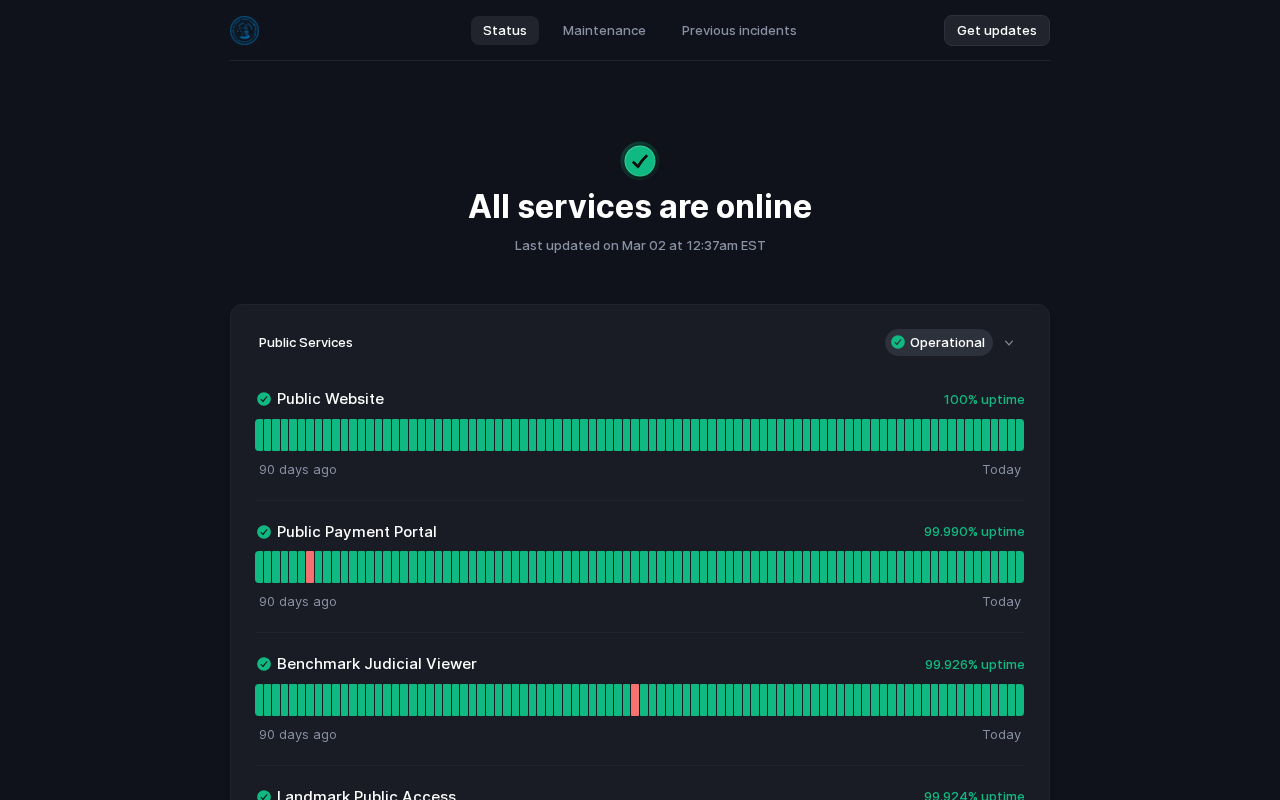Click the Get updates button
The width and height of the screenshot is (1280, 800).
996,30
